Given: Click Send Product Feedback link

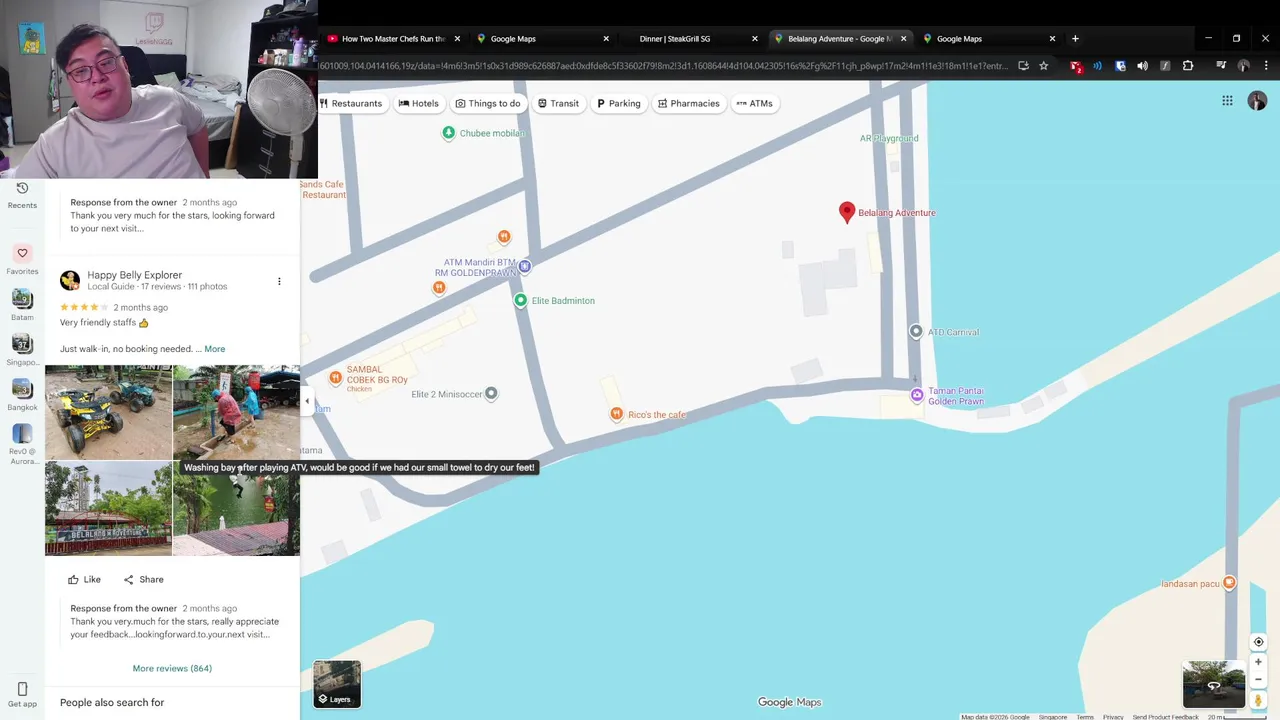Looking at the screenshot, I should coord(1165,717).
